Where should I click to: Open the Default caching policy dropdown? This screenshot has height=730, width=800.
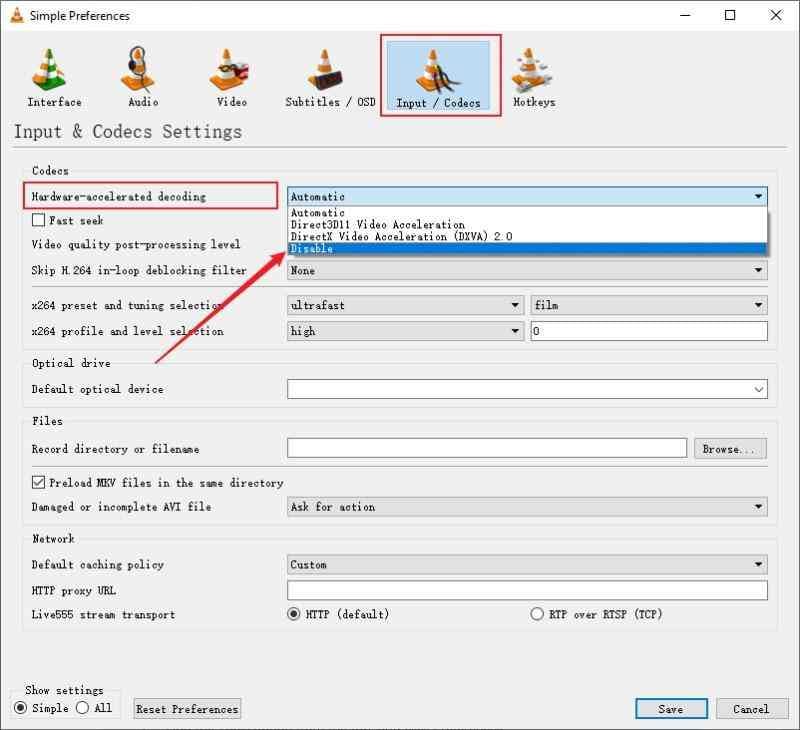[527, 565]
